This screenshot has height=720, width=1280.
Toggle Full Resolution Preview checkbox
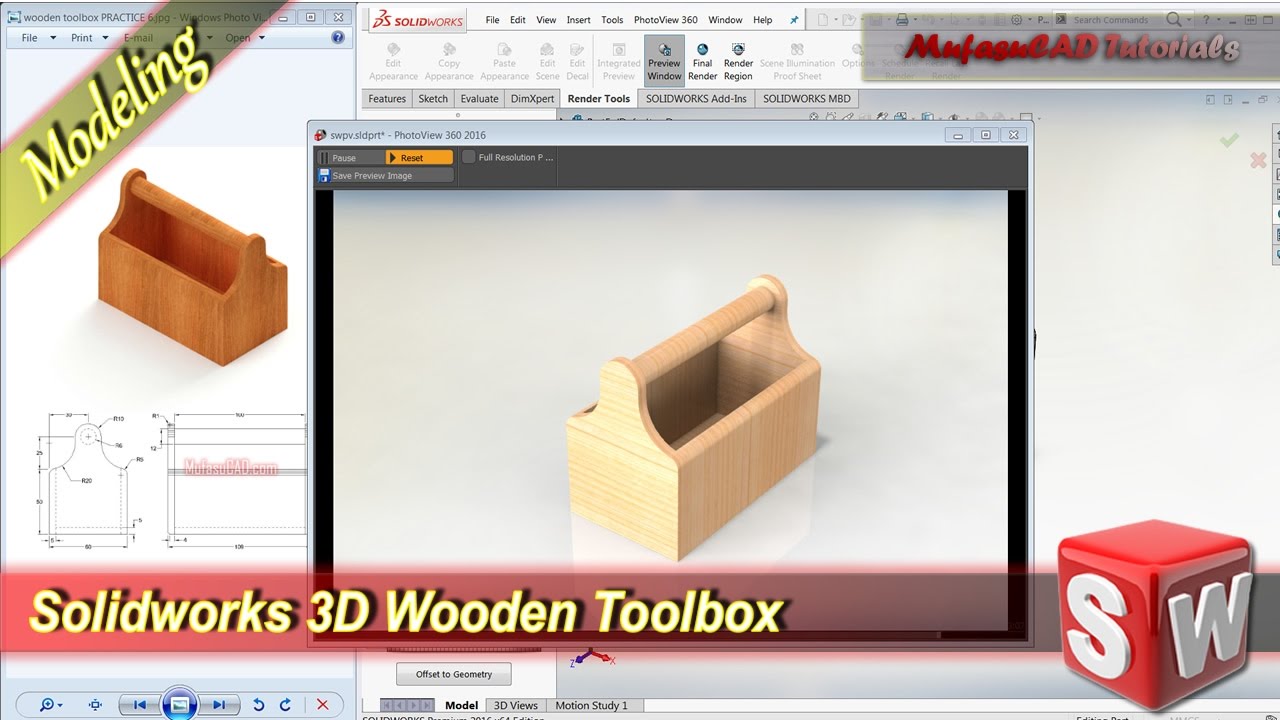pyautogui.click(x=469, y=157)
